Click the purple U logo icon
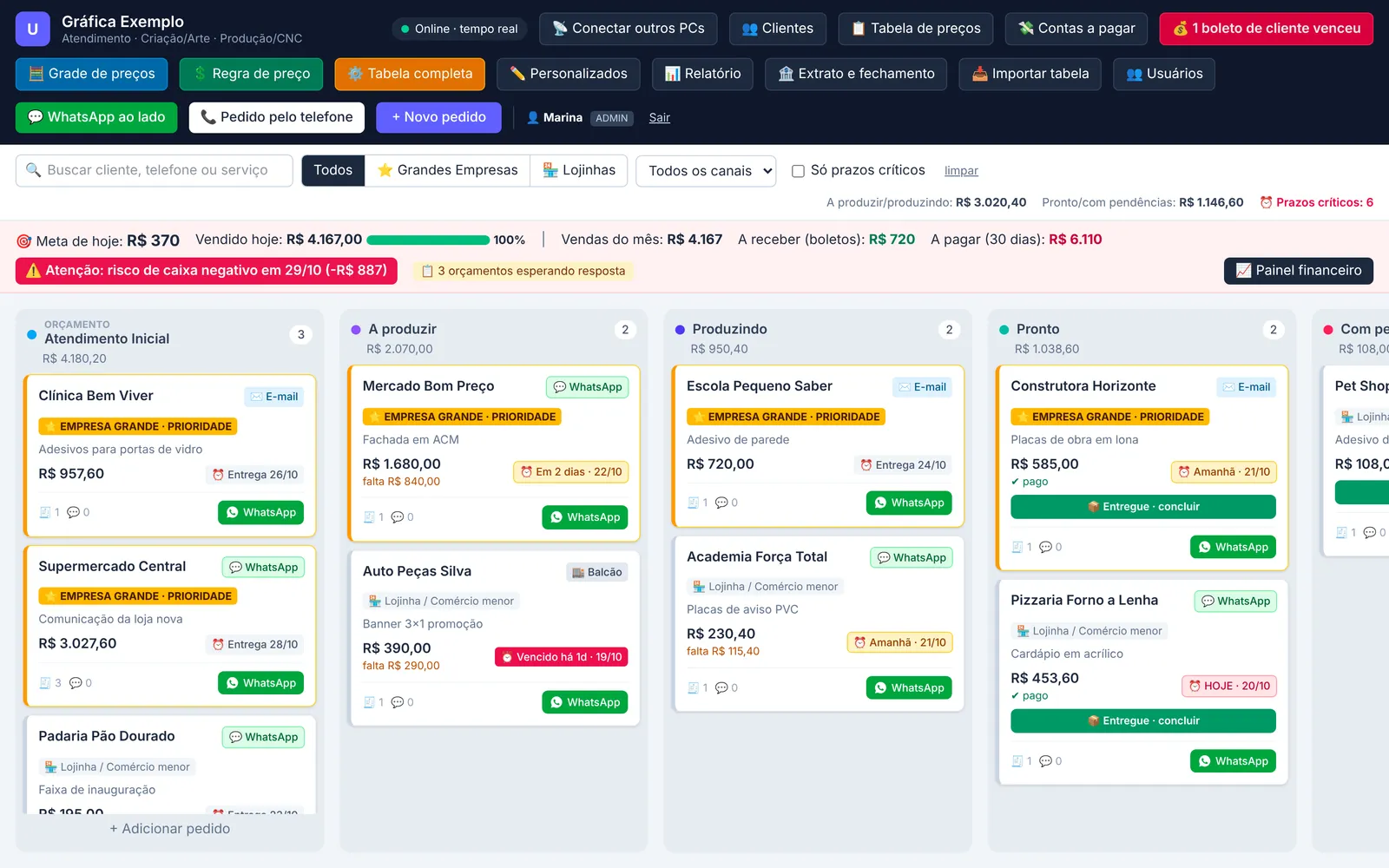 point(32,29)
